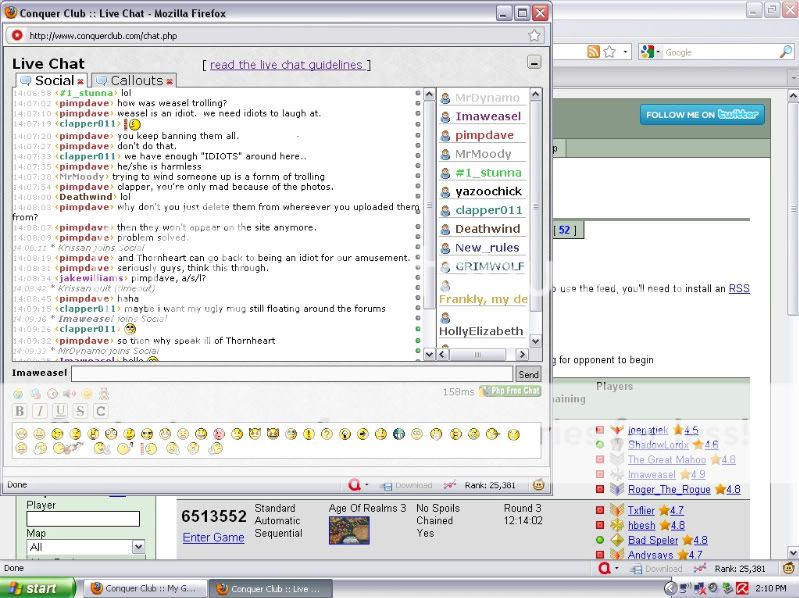Click the user icon beside yazoochick in user list
Image resolution: width=799 pixels, height=598 pixels.
tap(445, 192)
